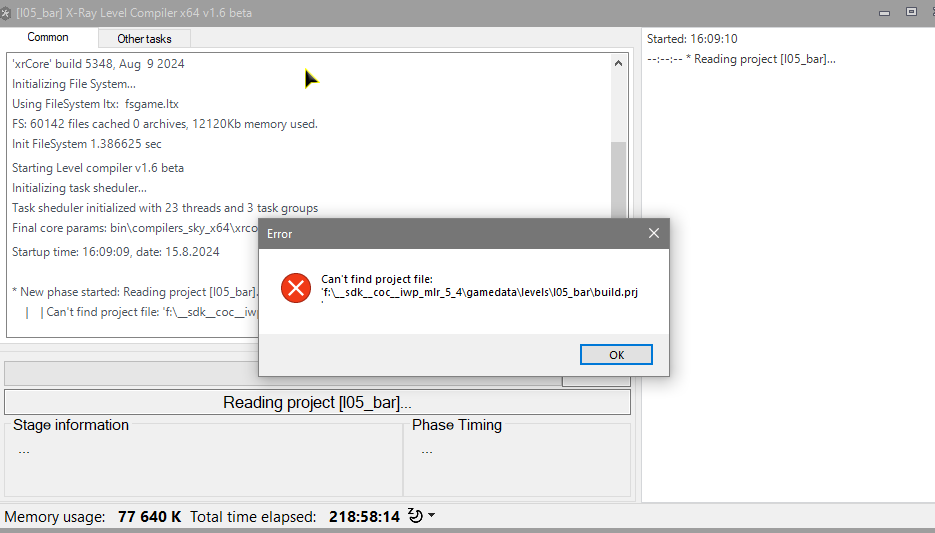This screenshot has height=533, width=935.
Task: Maximize the Level Compiler window
Action: 911,12
